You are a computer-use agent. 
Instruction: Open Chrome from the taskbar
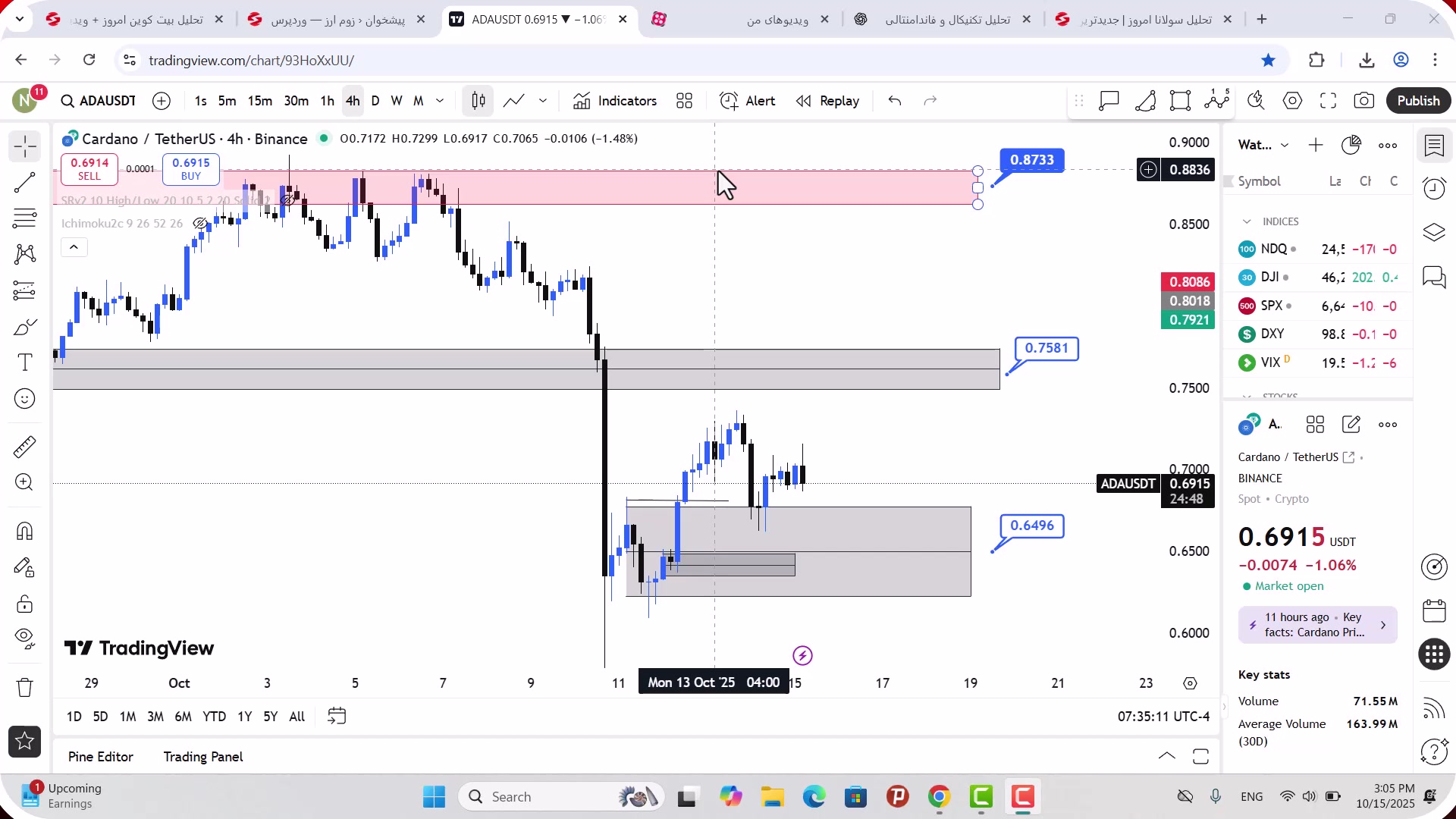pos(939,797)
